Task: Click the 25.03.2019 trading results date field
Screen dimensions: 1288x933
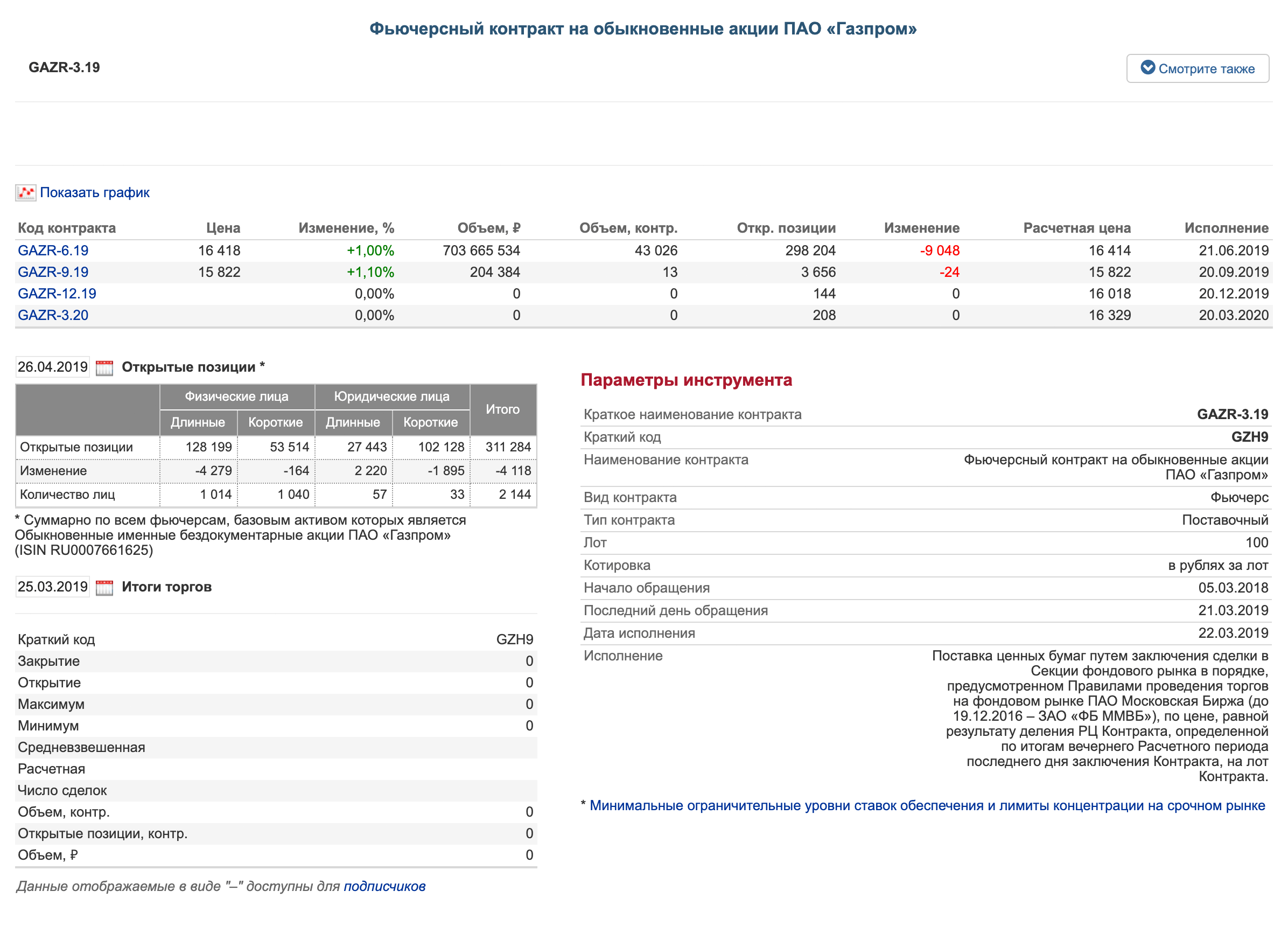Action: coord(52,587)
